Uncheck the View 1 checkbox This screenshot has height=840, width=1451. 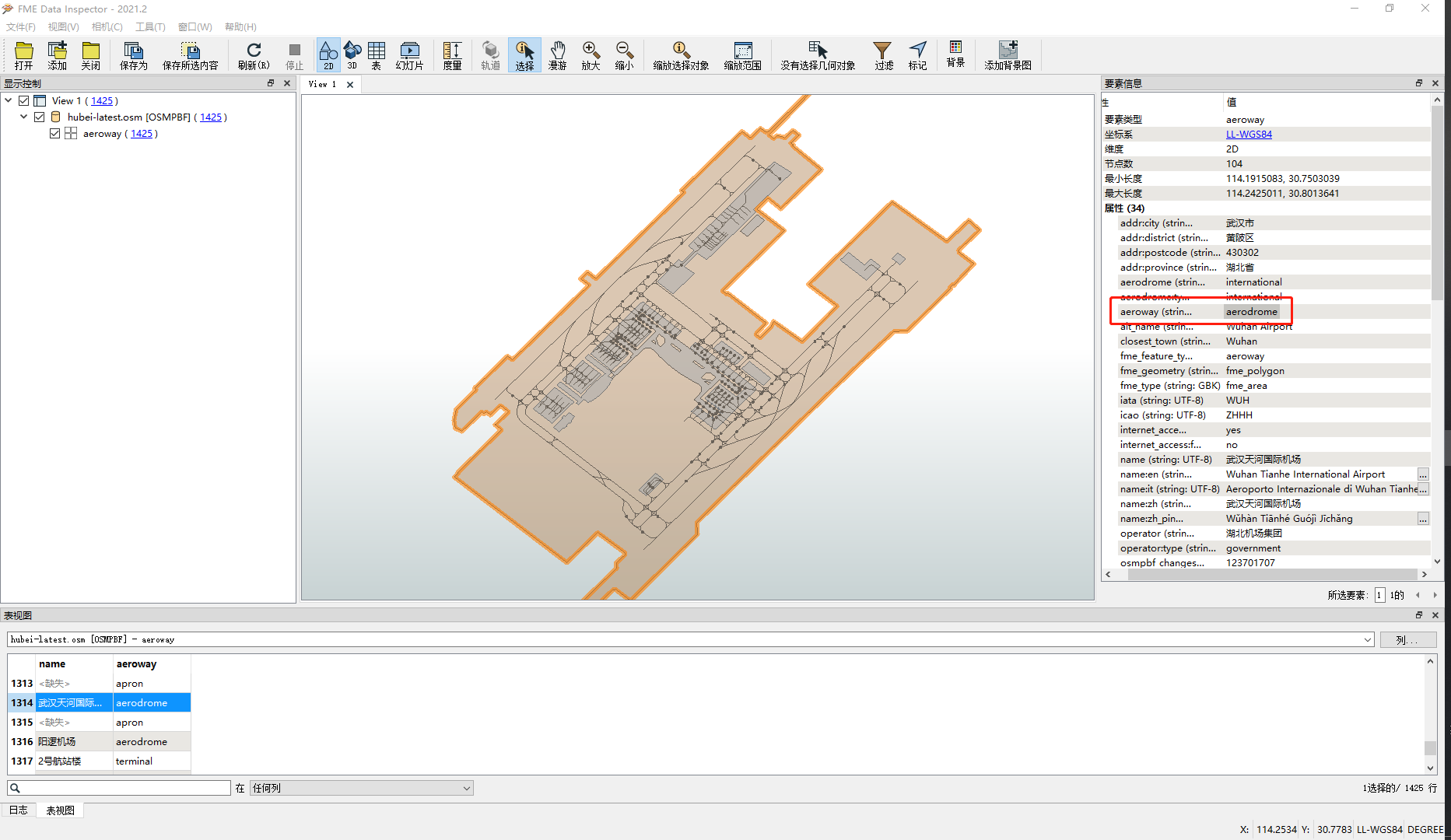pos(24,101)
